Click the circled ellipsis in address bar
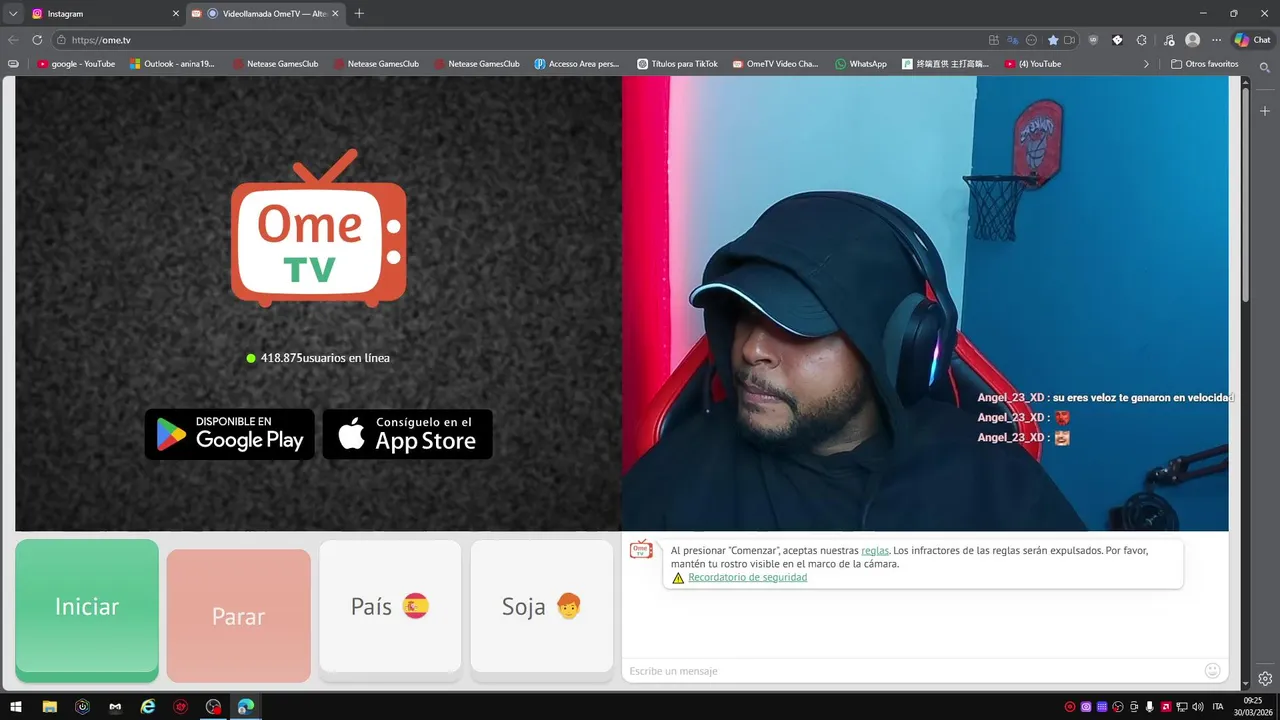 coord(1032,40)
